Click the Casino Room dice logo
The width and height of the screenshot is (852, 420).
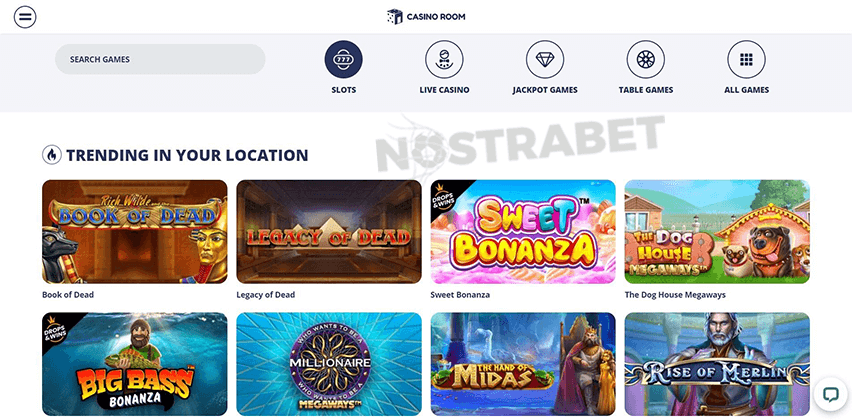(394, 17)
